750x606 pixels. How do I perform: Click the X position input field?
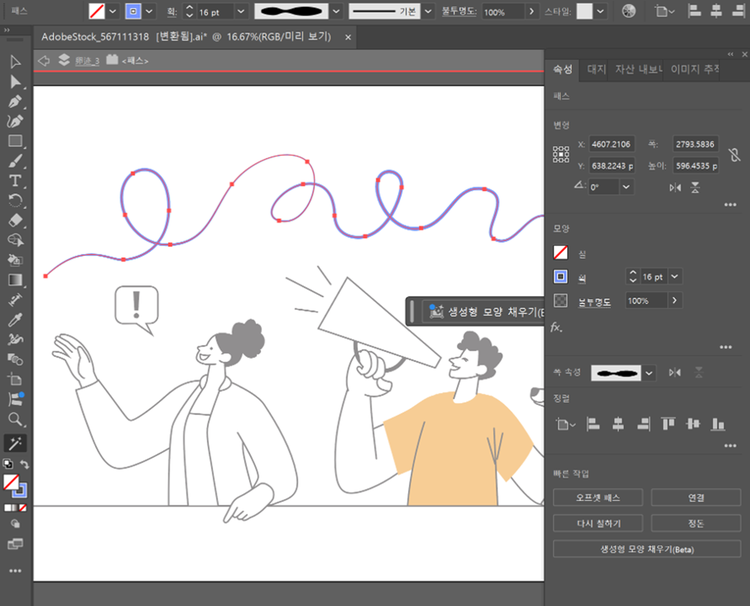[611, 144]
